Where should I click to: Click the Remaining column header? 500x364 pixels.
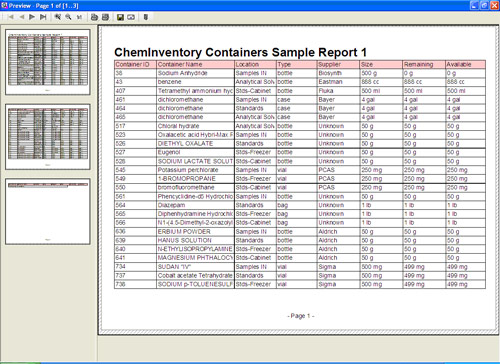click(x=424, y=64)
